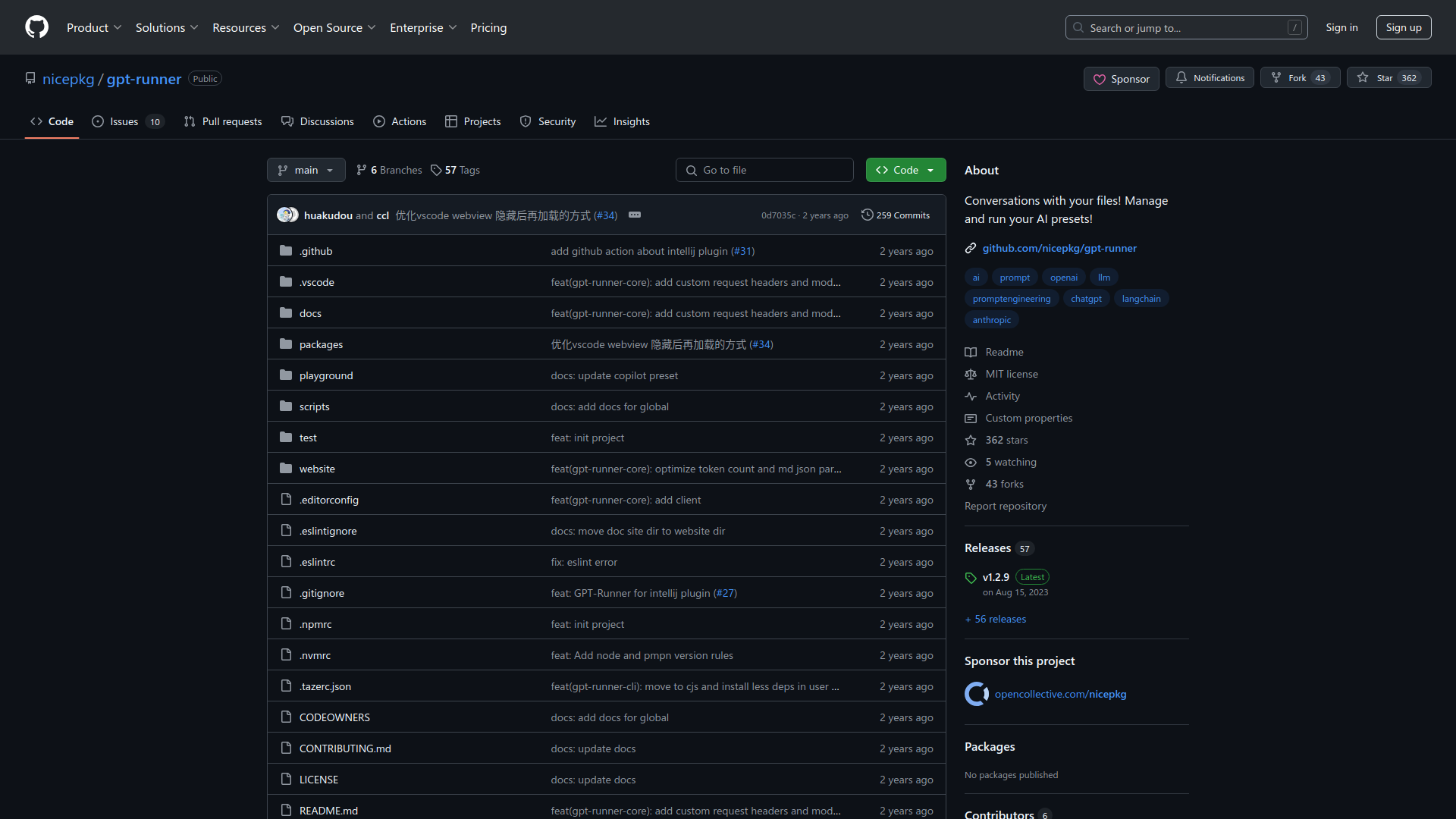The image size is (1456, 819).
Task: Expand the Enterprise menu
Action: point(423,27)
